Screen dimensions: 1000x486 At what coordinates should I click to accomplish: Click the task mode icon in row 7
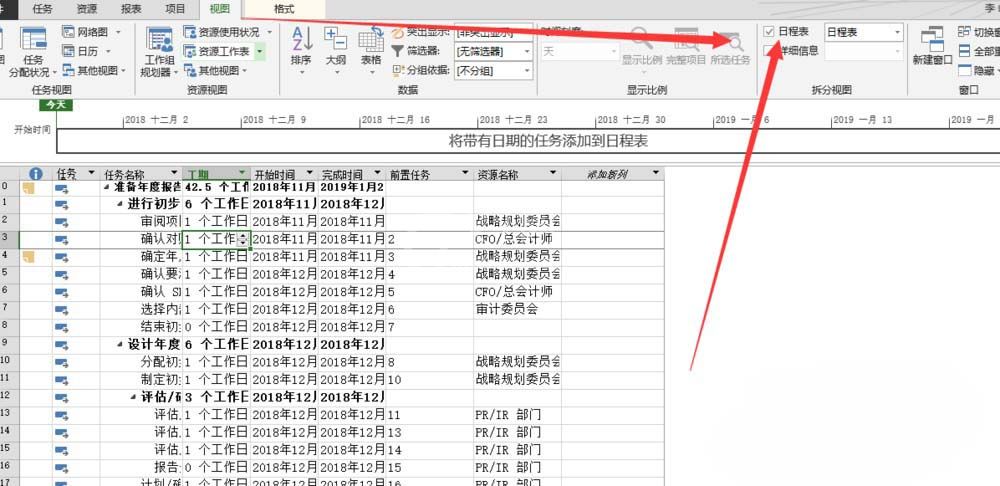click(62, 310)
